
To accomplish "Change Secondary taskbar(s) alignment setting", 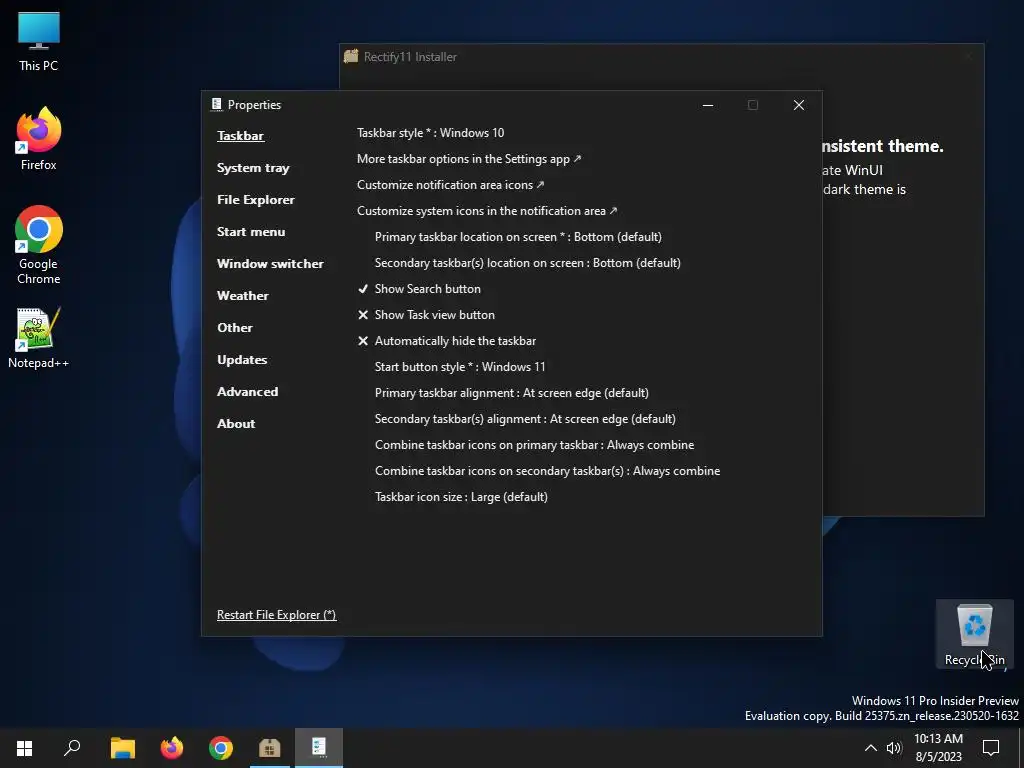I will (x=525, y=419).
